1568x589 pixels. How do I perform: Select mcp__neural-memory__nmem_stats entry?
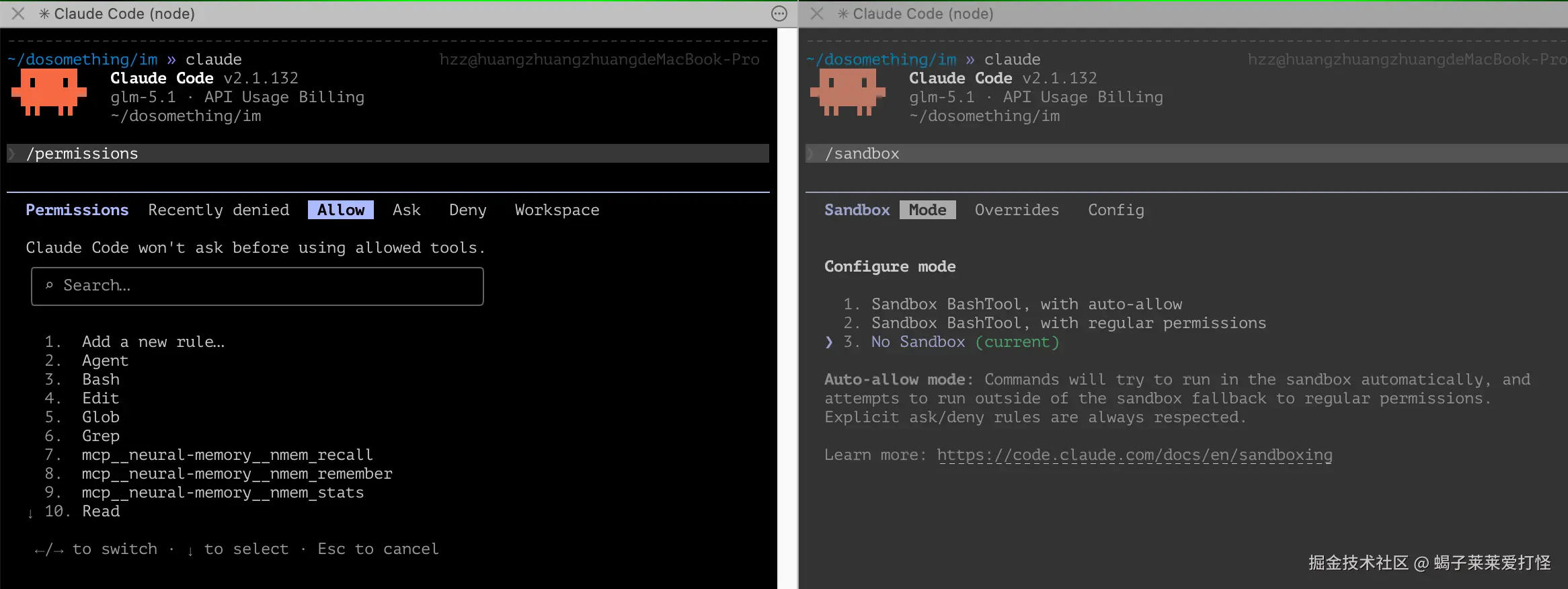(x=223, y=492)
